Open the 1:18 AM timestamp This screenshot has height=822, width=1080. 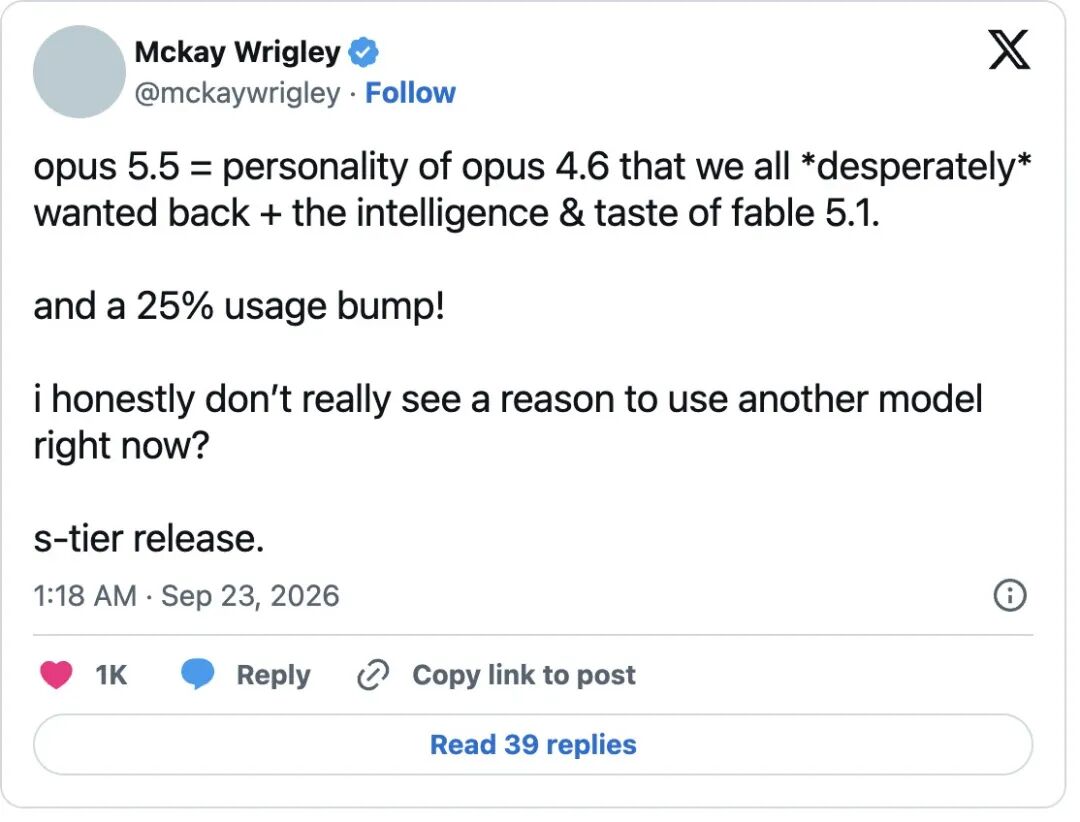coord(85,596)
